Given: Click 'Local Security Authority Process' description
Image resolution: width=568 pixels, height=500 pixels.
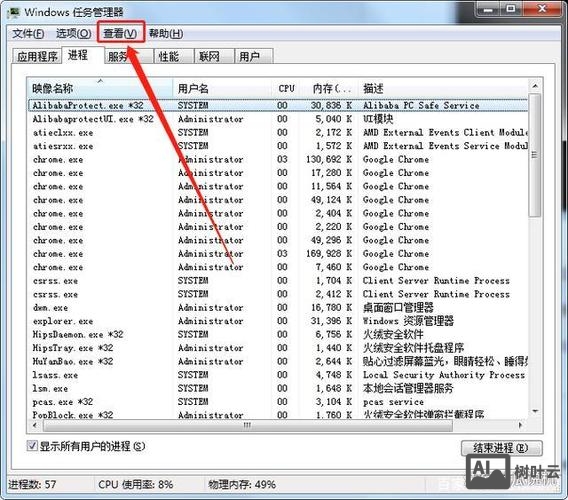Looking at the screenshot, I should click(x=444, y=375).
